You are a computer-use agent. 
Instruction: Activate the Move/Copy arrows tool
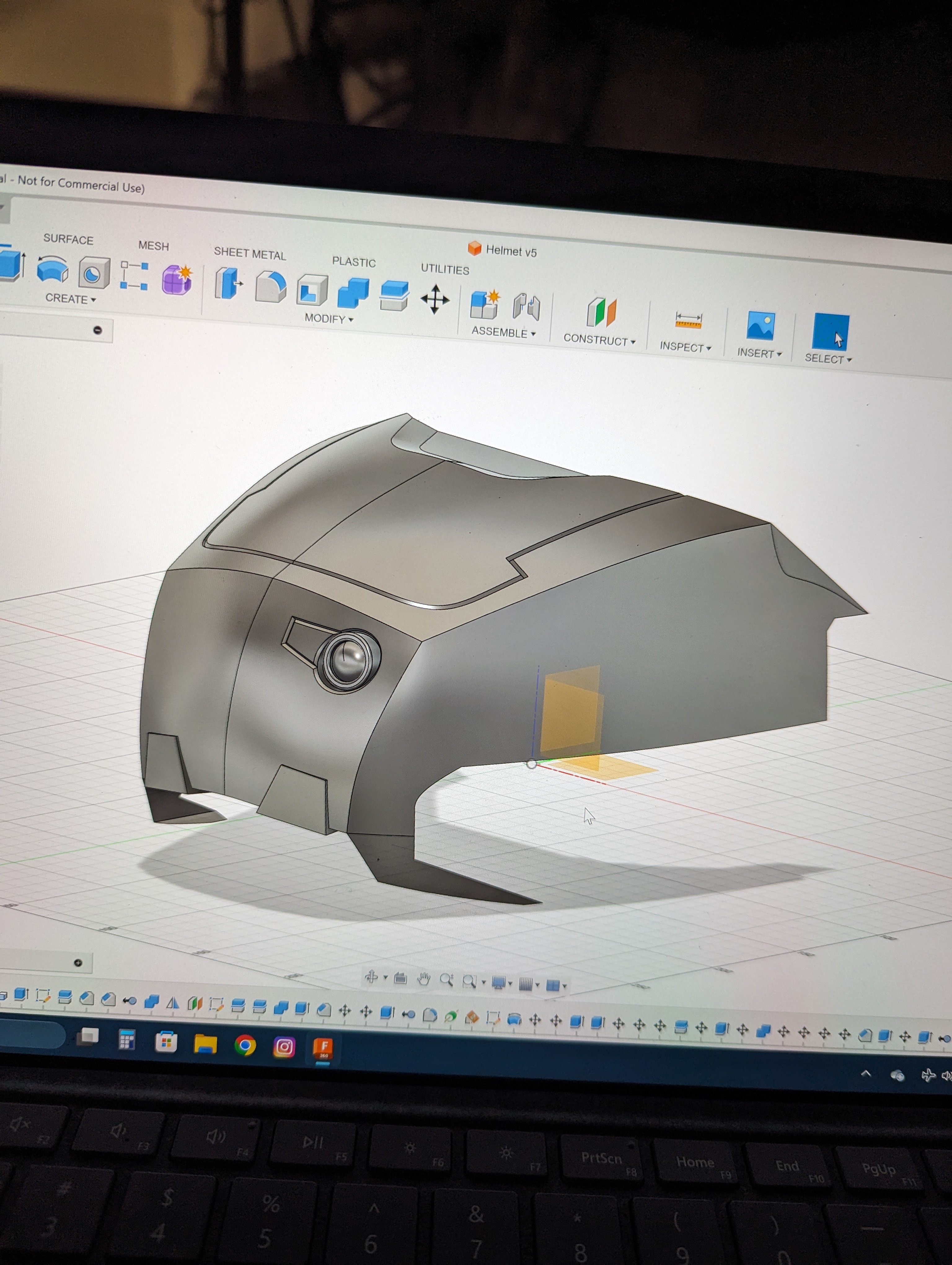point(435,299)
